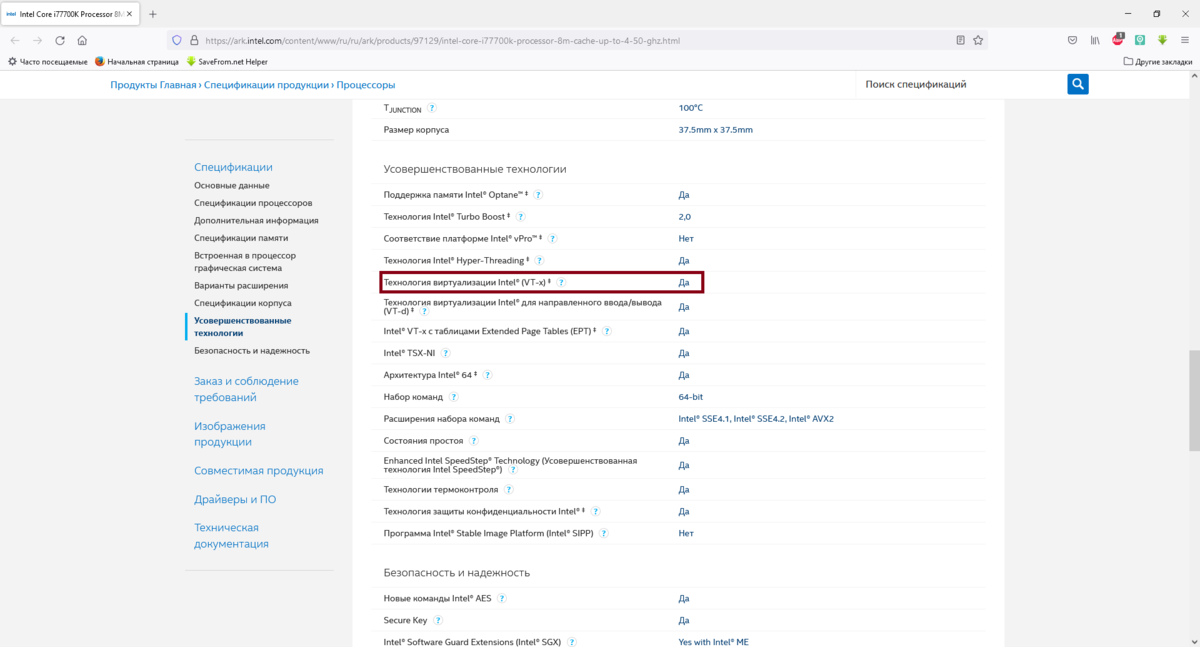
Task: Open help icon for Intel vPro platform
Action: [552, 239]
